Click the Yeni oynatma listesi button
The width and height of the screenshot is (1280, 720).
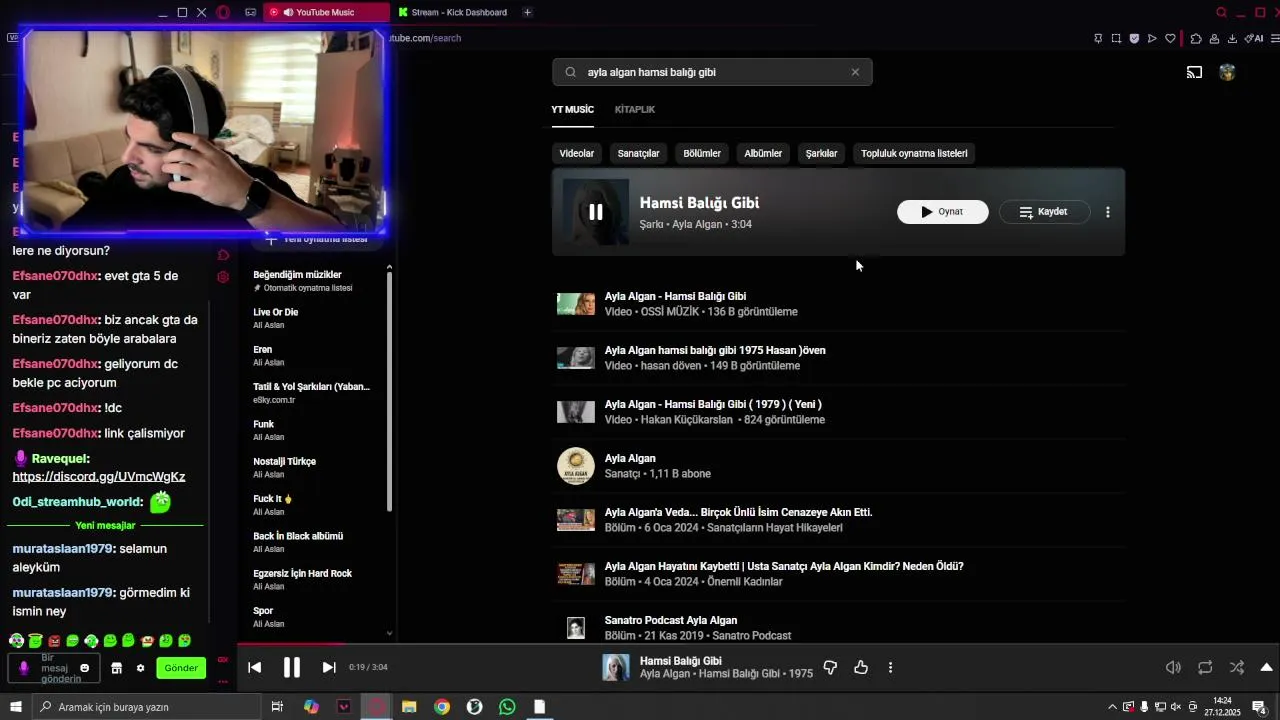(317, 240)
